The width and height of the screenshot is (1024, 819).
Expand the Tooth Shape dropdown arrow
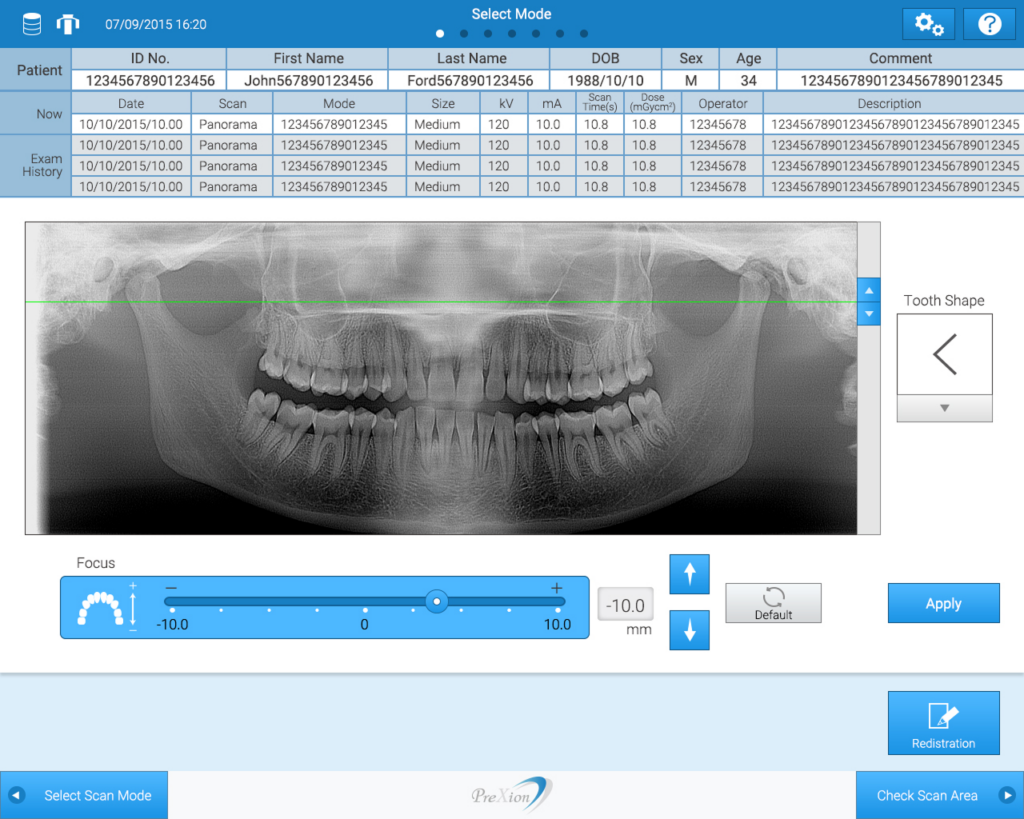click(x=944, y=408)
